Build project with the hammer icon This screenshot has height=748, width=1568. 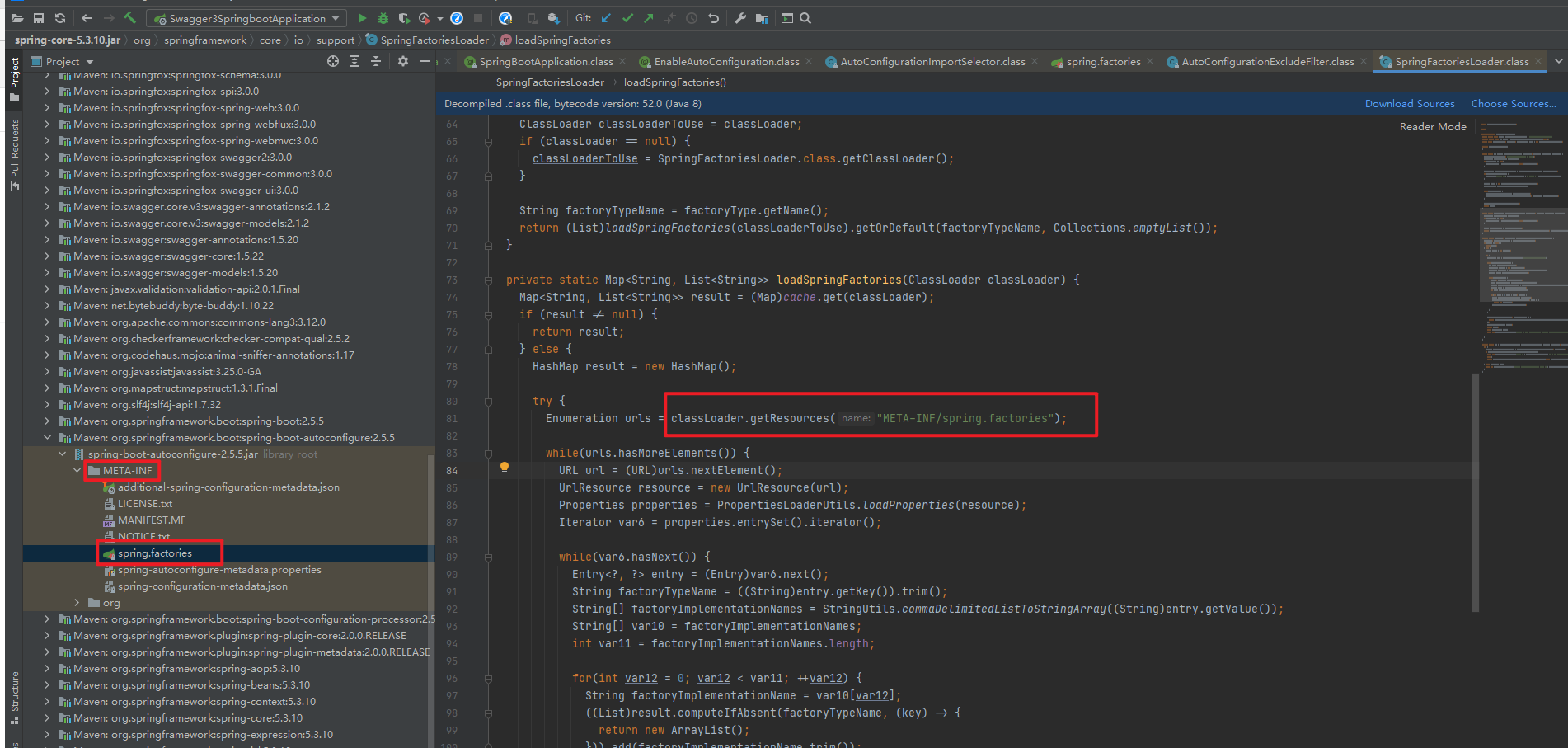[x=130, y=18]
